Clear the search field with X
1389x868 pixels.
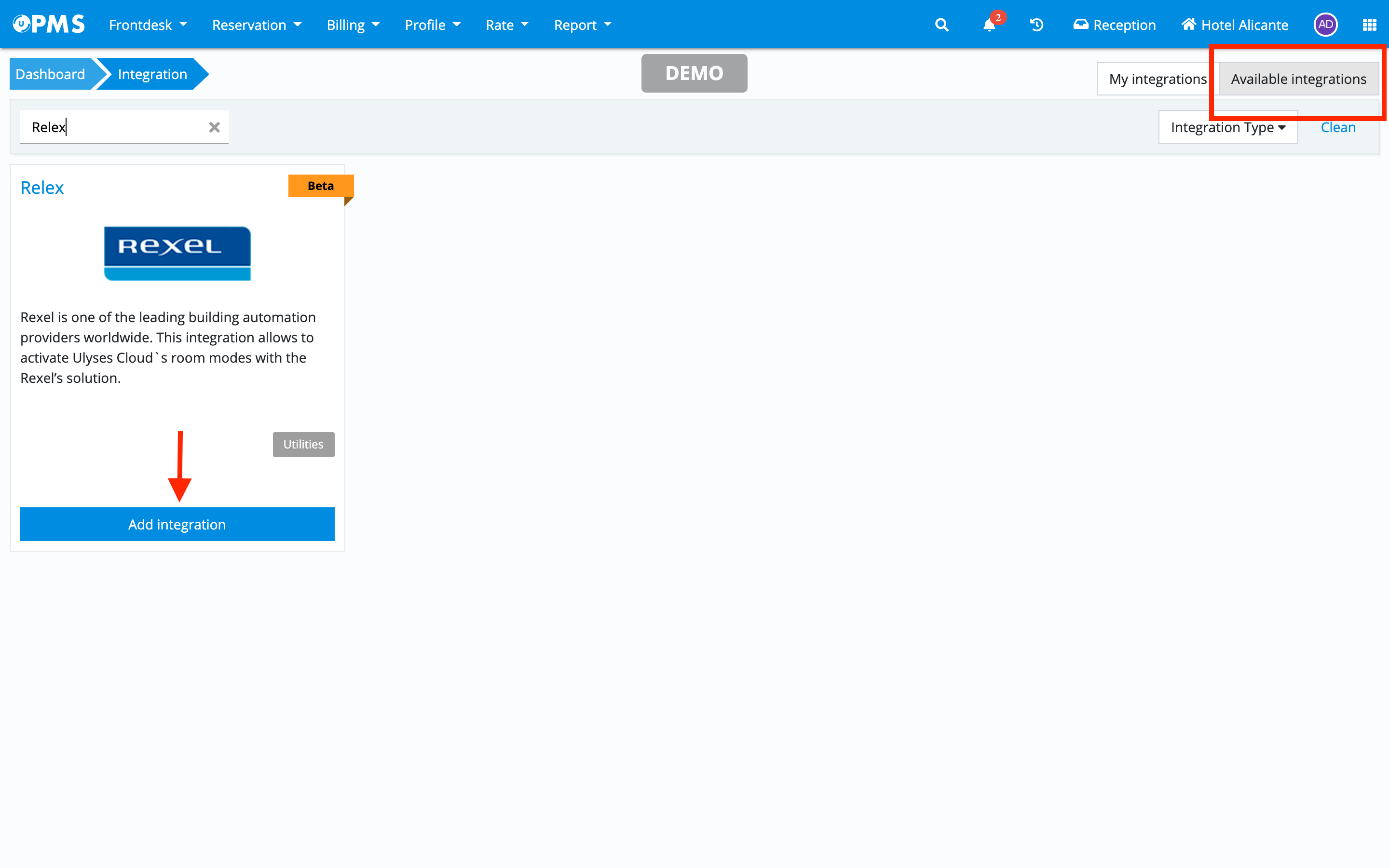tap(214, 127)
